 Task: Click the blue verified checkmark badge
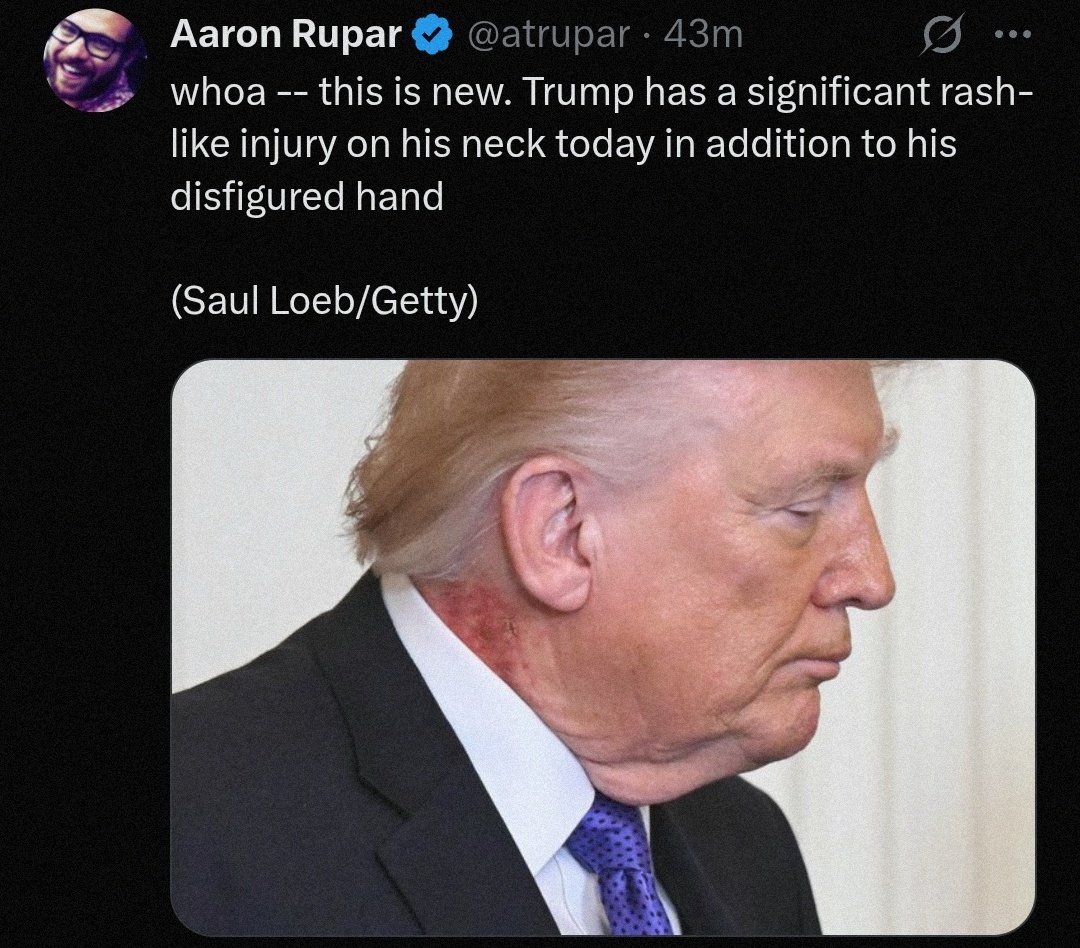[430, 35]
